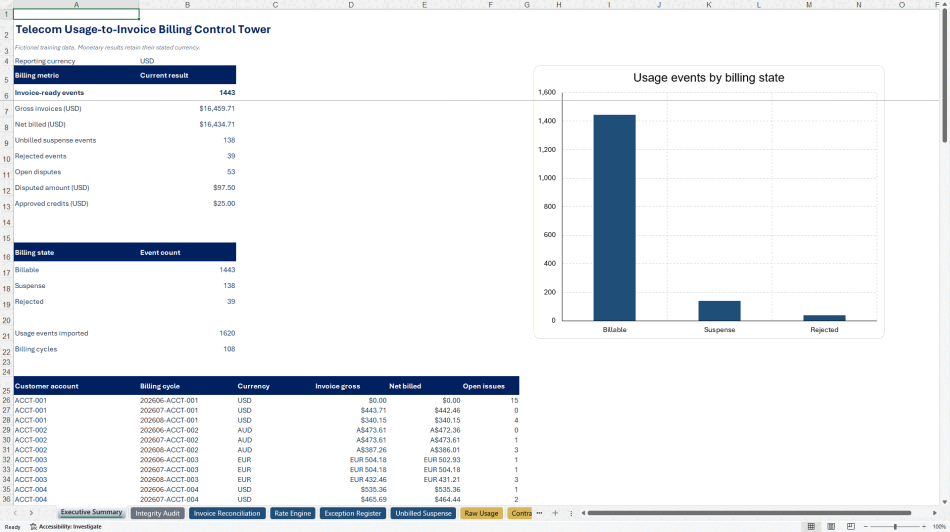Switch to Invoice Reconciliation sheet tab
This screenshot has width=950, height=532.
(x=227, y=513)
